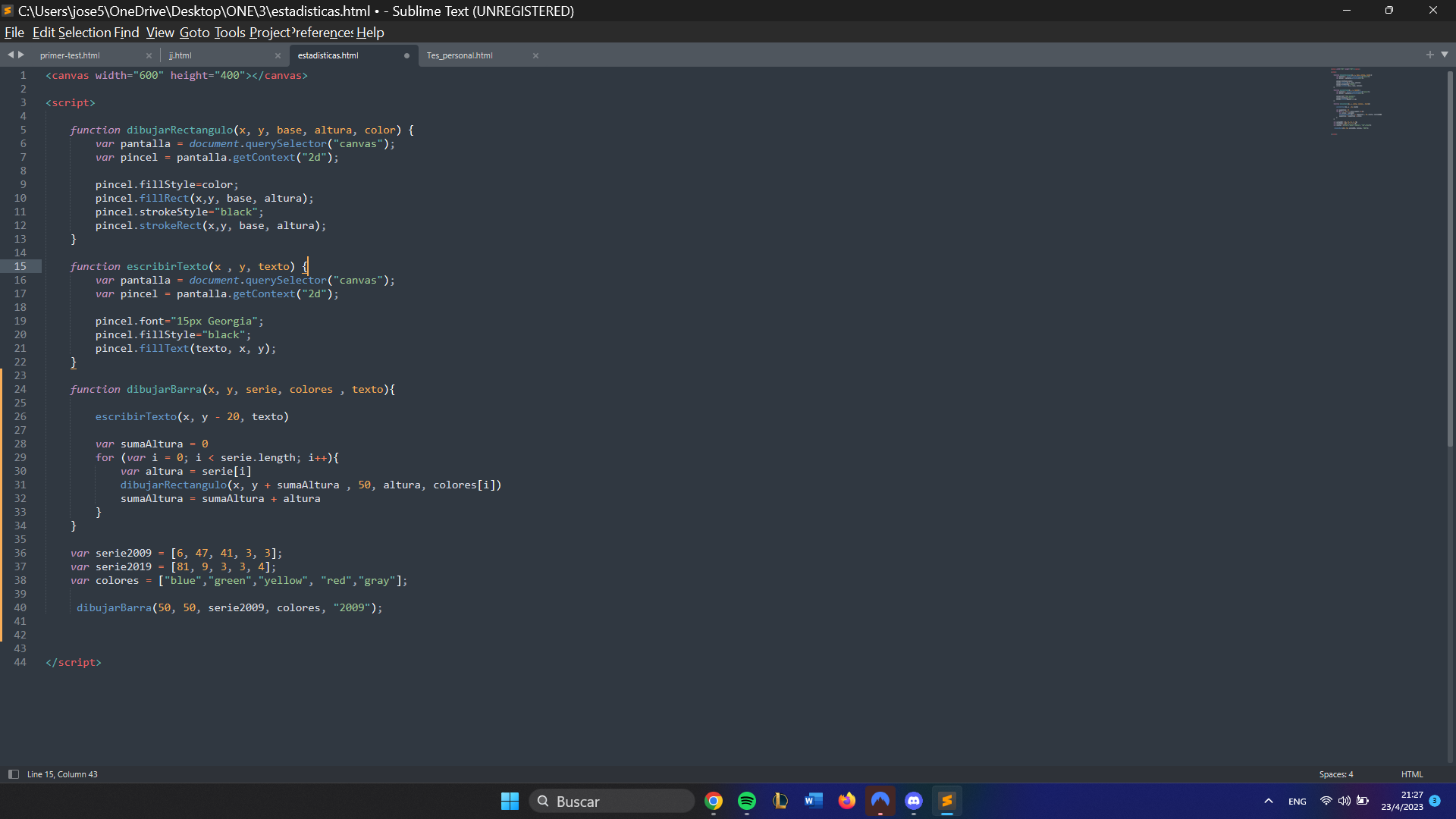
Task: Open Discord from taskbar
Action: (x=913, y=801)
